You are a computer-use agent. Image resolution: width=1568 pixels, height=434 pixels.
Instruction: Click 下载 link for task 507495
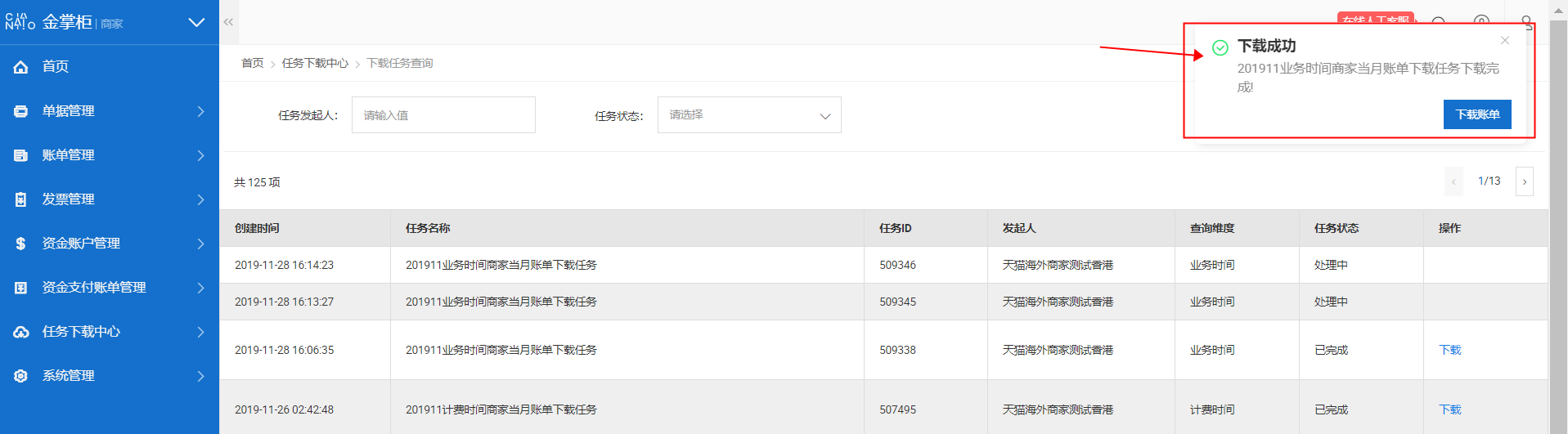pyautogui.click(x=1449, y=409)
